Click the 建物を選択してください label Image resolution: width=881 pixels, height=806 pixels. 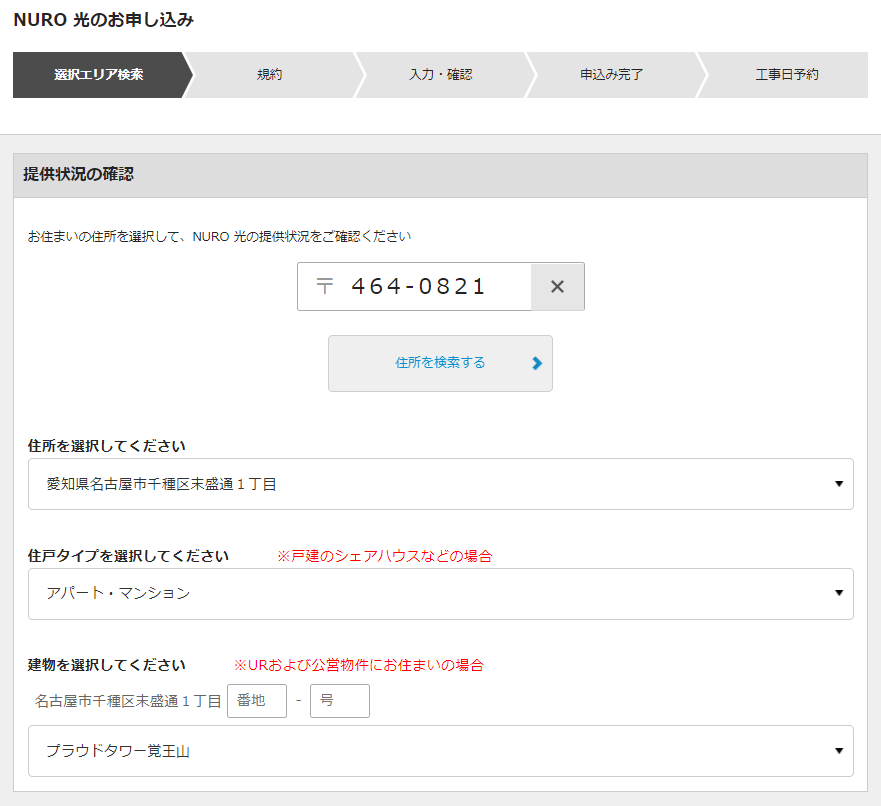(107, 665)
